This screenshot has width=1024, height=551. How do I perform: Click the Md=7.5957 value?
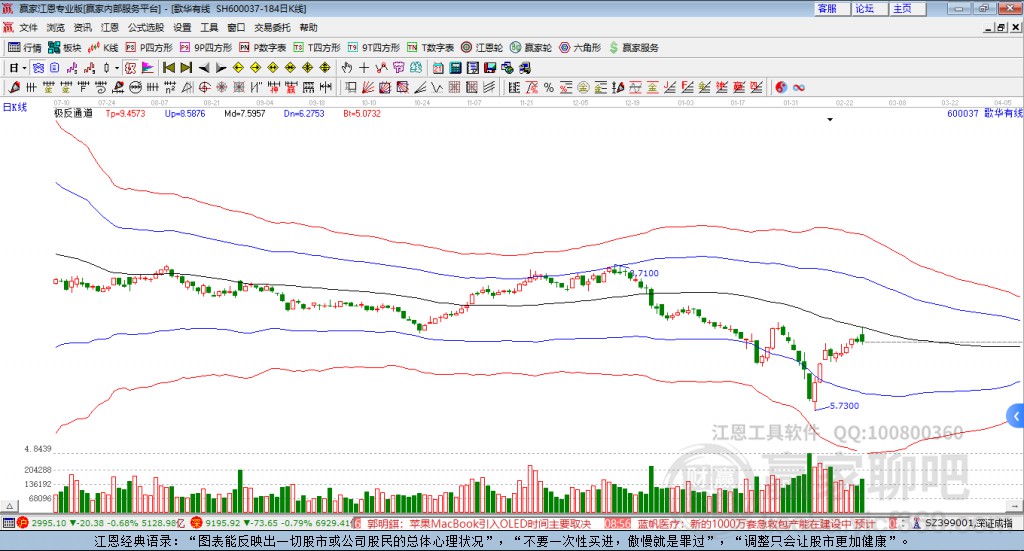point(244,113)
